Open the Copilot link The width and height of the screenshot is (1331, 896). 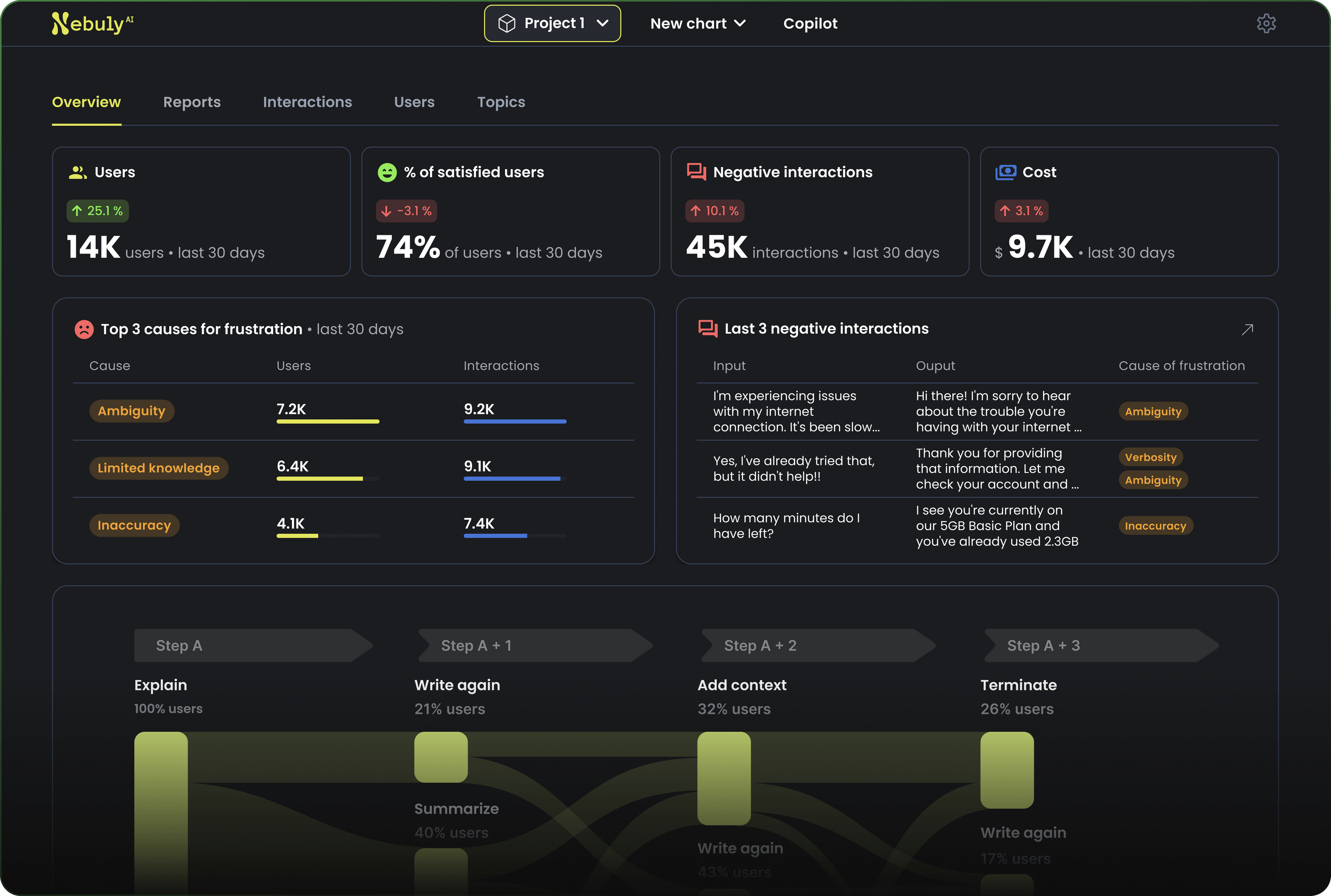pos(810,23)
